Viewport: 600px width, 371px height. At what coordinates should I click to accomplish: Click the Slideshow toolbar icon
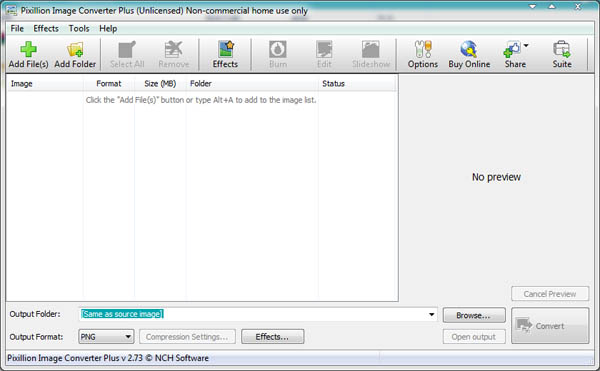pyautogui.click(x=370, y=49)
